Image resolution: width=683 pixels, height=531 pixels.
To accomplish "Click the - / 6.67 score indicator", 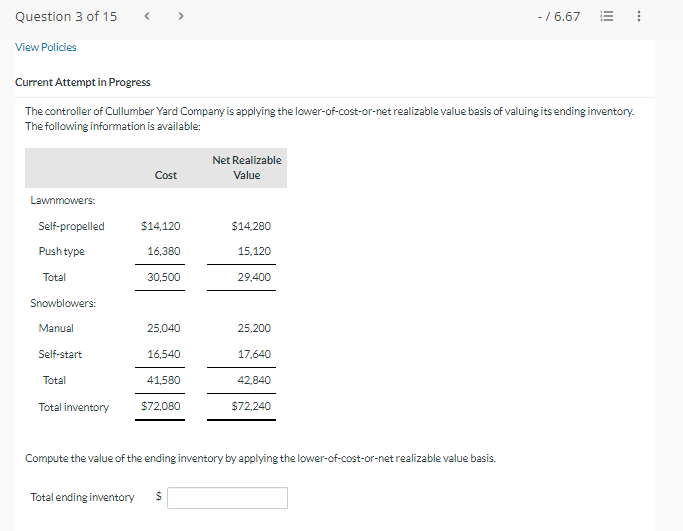I will tap(558, 17).
